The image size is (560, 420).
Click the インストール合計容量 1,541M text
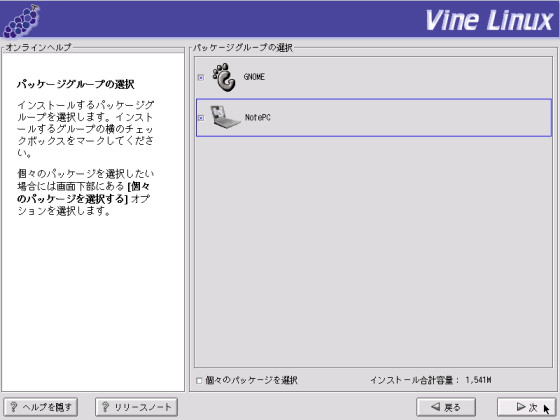431,380
